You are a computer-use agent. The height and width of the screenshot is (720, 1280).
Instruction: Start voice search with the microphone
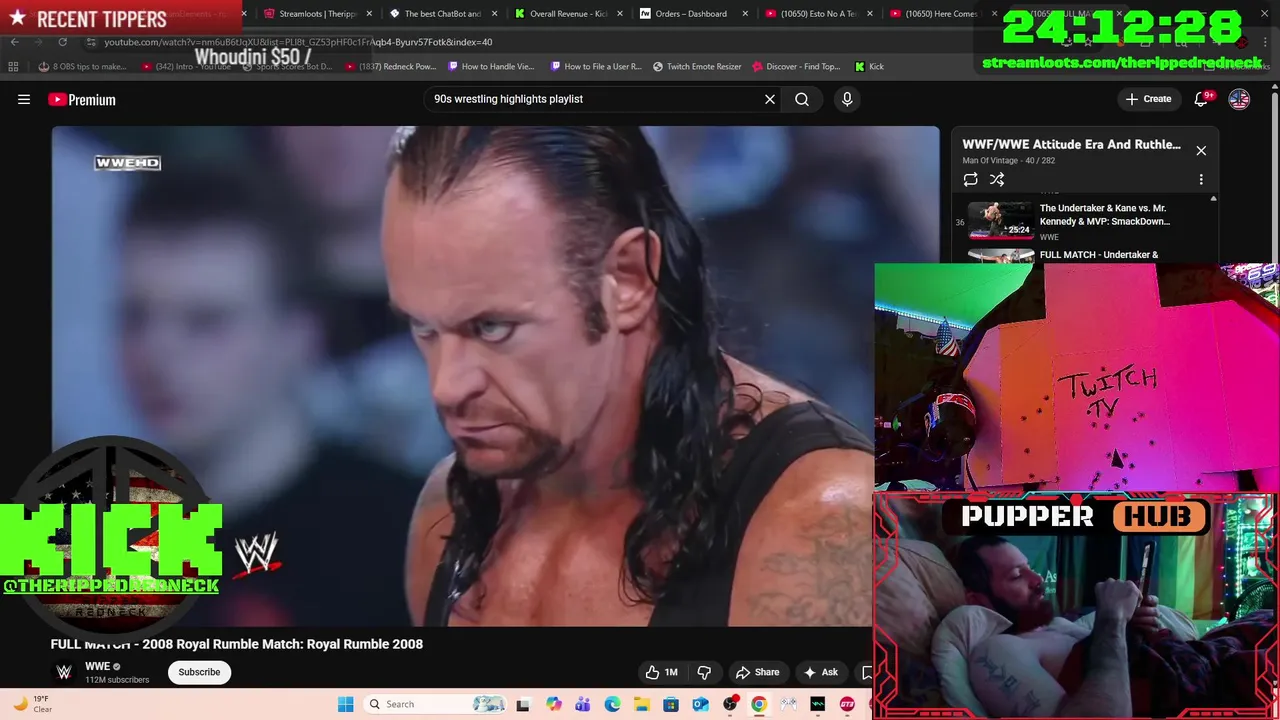pos(847,99)
